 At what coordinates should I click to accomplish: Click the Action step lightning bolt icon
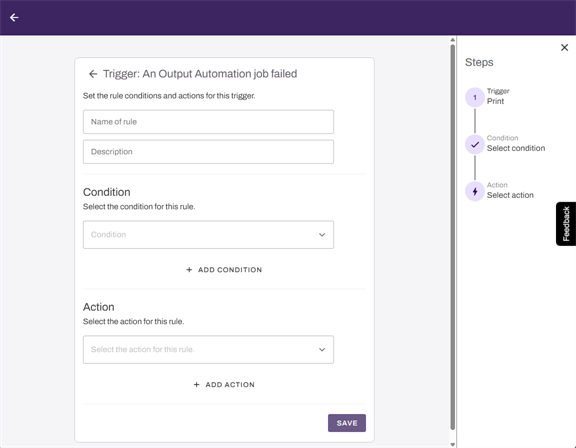point(475,191)
